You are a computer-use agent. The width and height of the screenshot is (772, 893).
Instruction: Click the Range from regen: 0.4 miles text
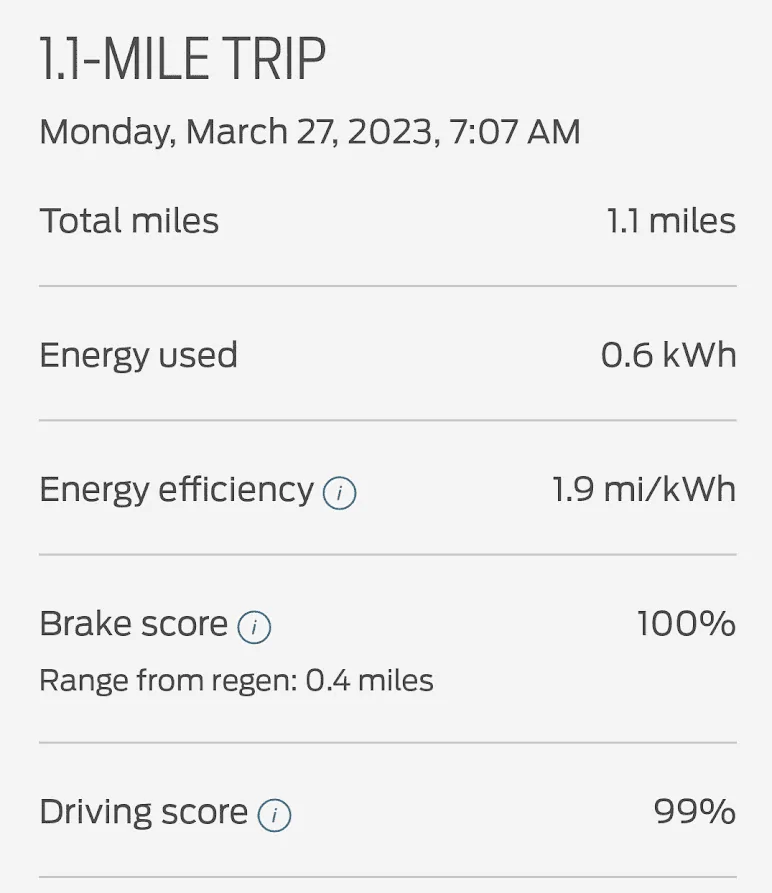coord(236,682)
